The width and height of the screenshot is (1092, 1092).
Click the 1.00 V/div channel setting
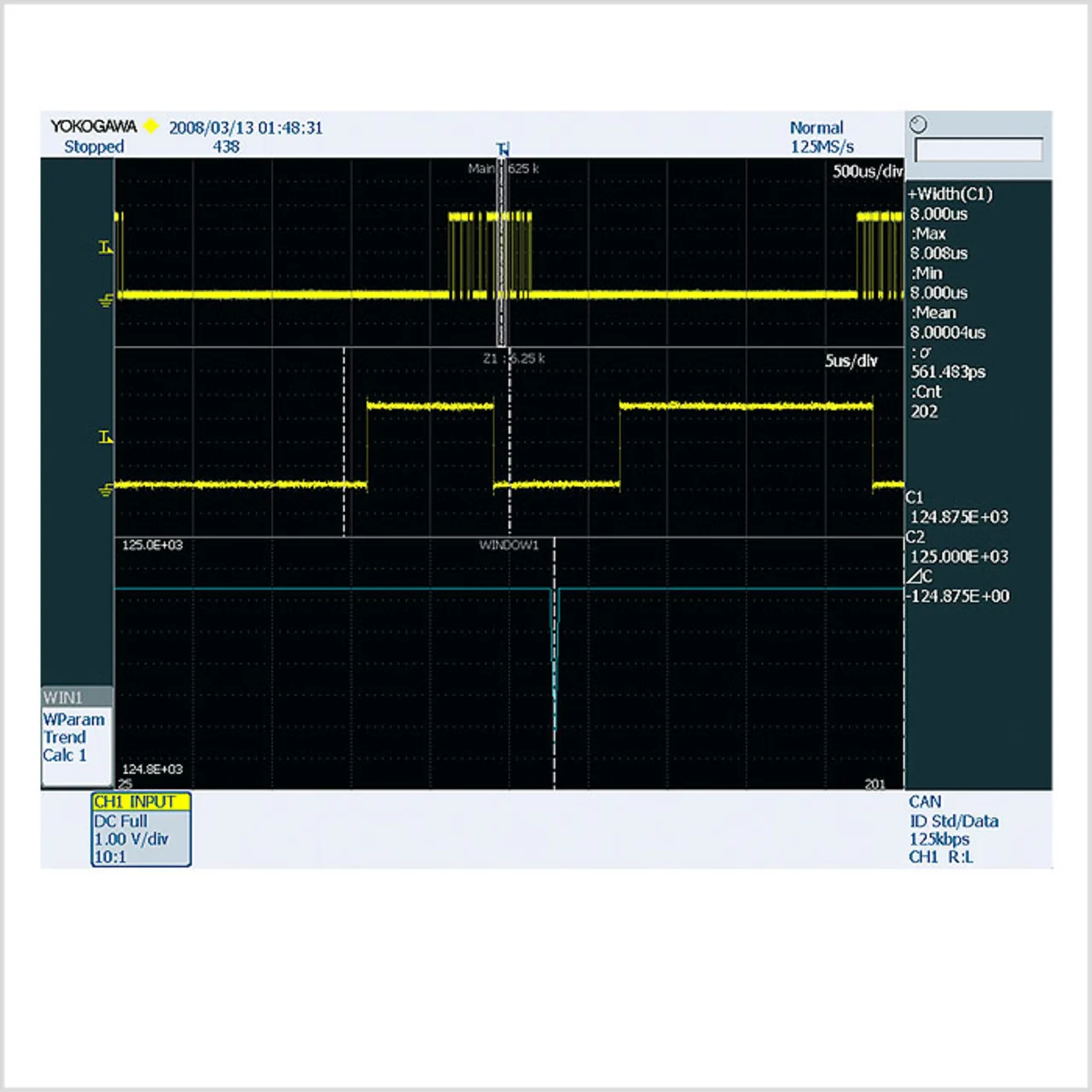coord(131,839)
